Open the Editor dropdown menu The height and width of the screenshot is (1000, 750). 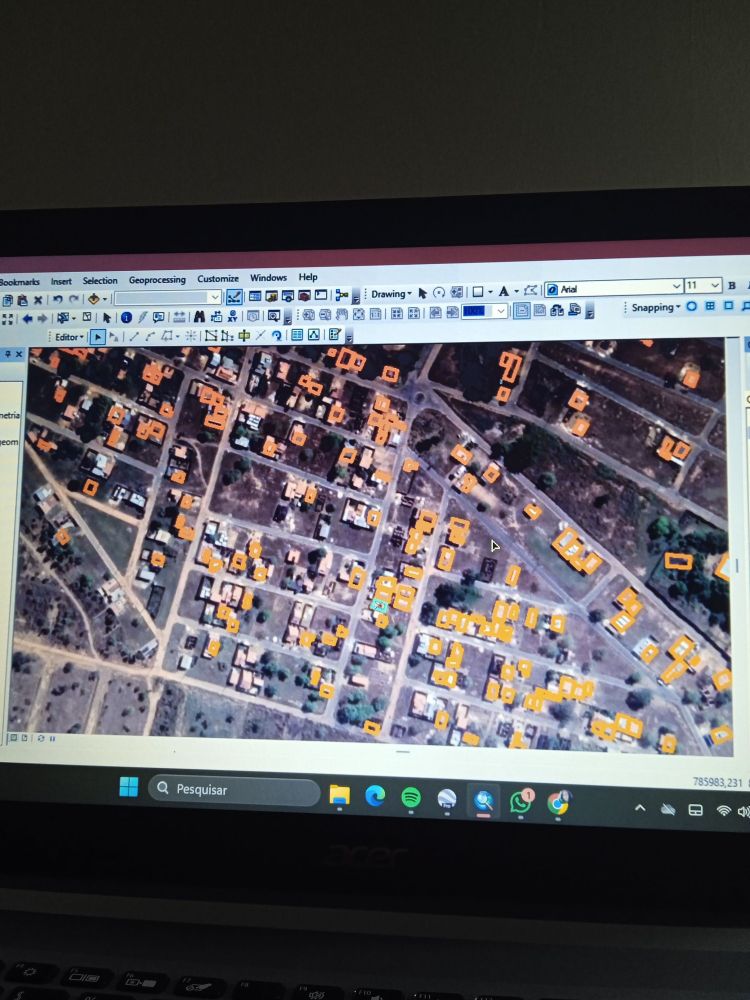(69, 337)
